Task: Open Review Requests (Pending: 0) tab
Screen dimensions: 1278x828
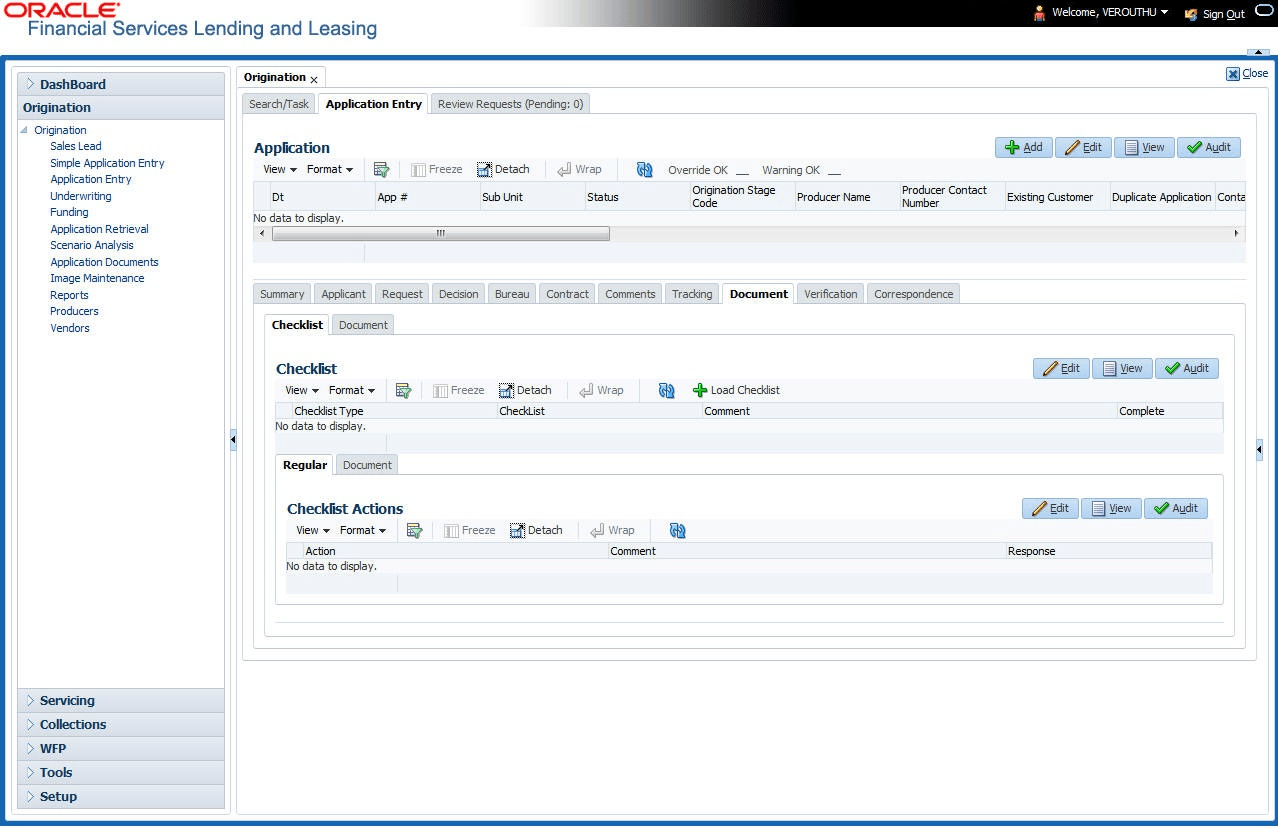Action: [510, 104]
